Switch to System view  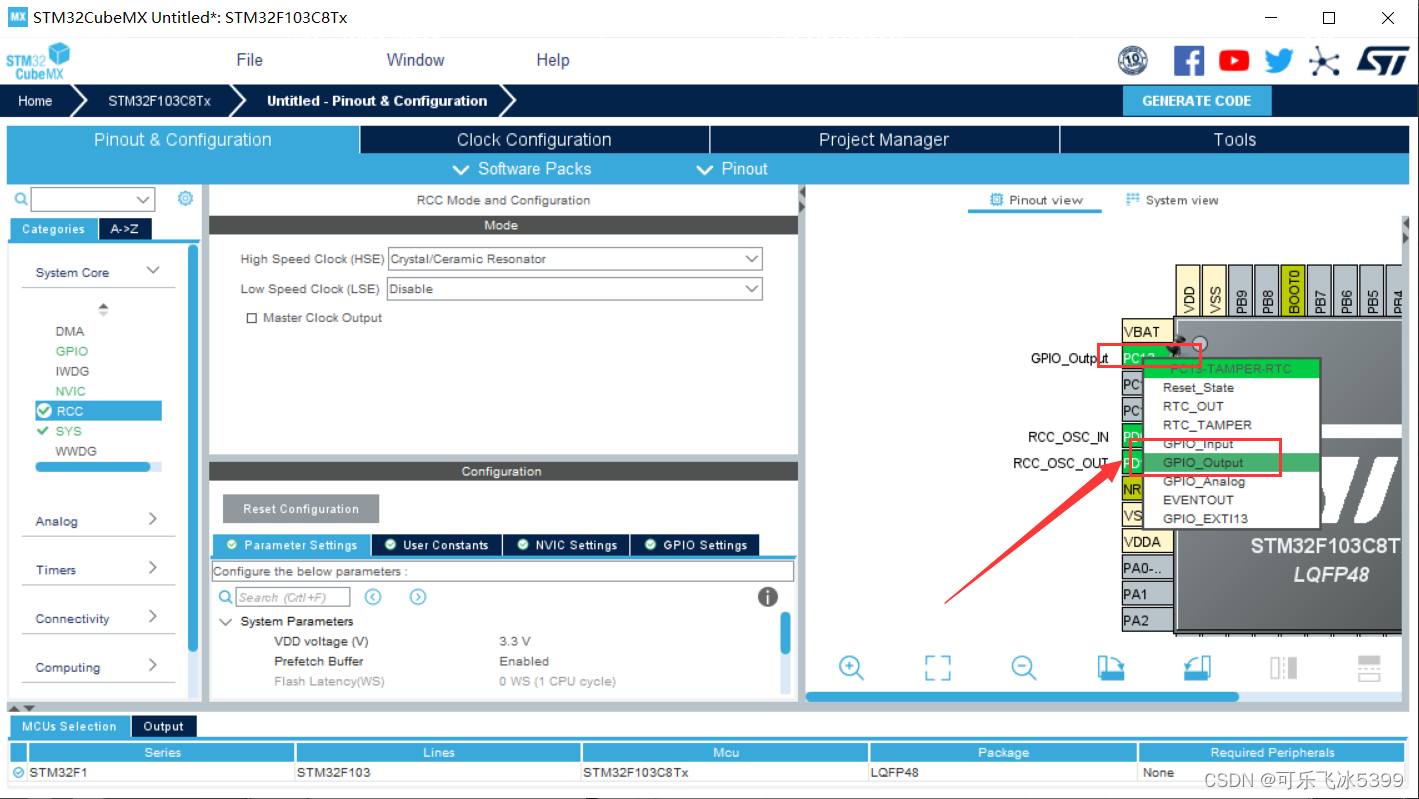1172,200
